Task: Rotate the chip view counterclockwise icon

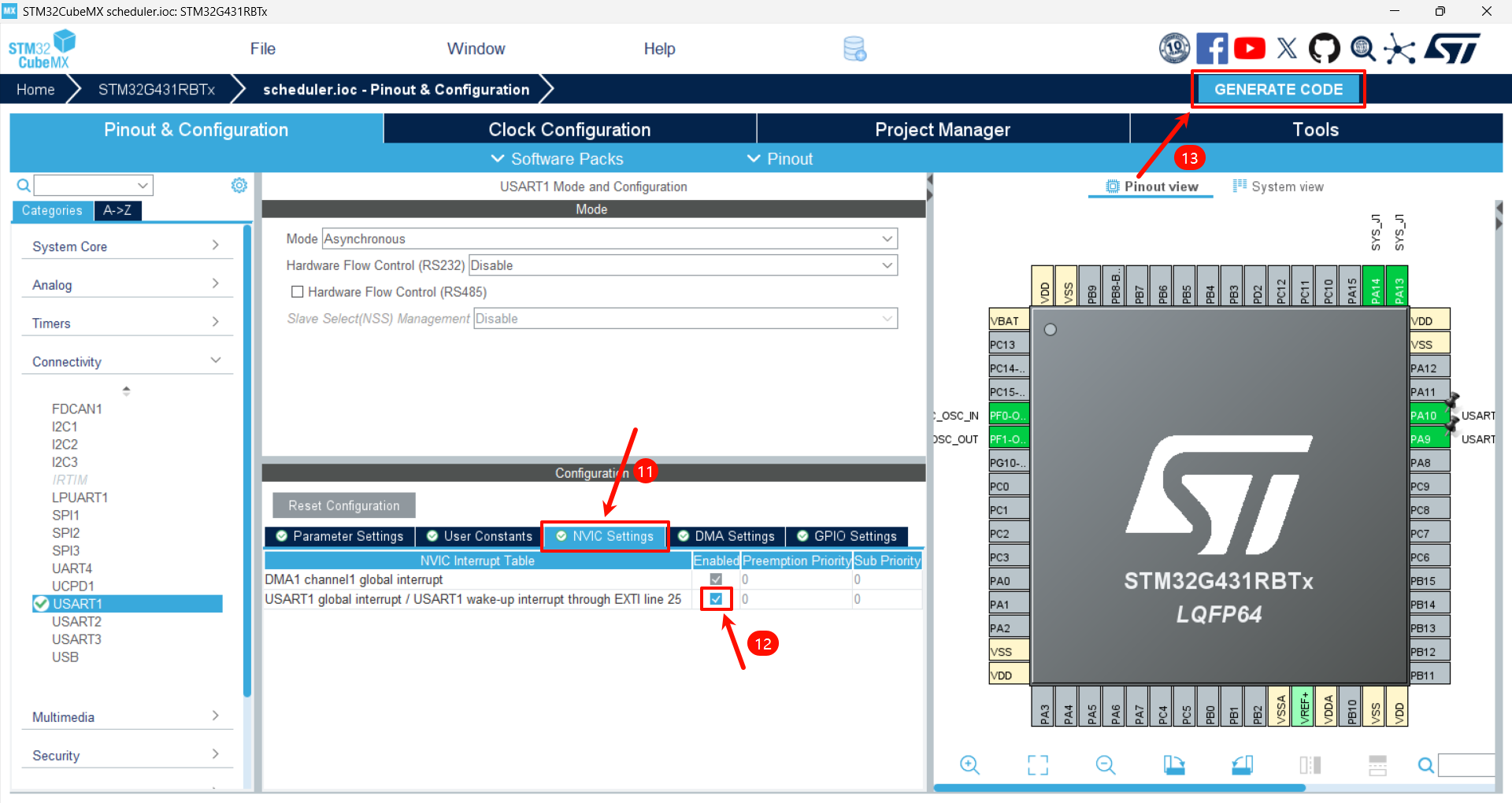Action: [1243, 764]
